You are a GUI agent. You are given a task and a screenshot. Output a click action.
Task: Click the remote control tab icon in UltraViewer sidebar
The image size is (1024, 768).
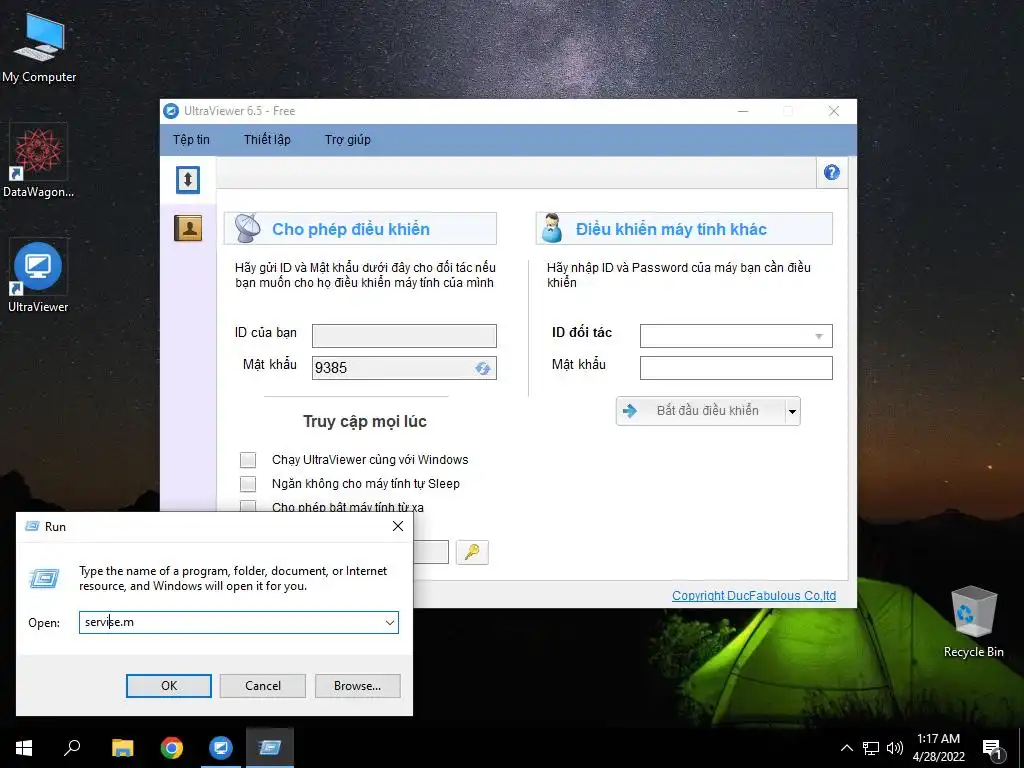coord(188,180)
